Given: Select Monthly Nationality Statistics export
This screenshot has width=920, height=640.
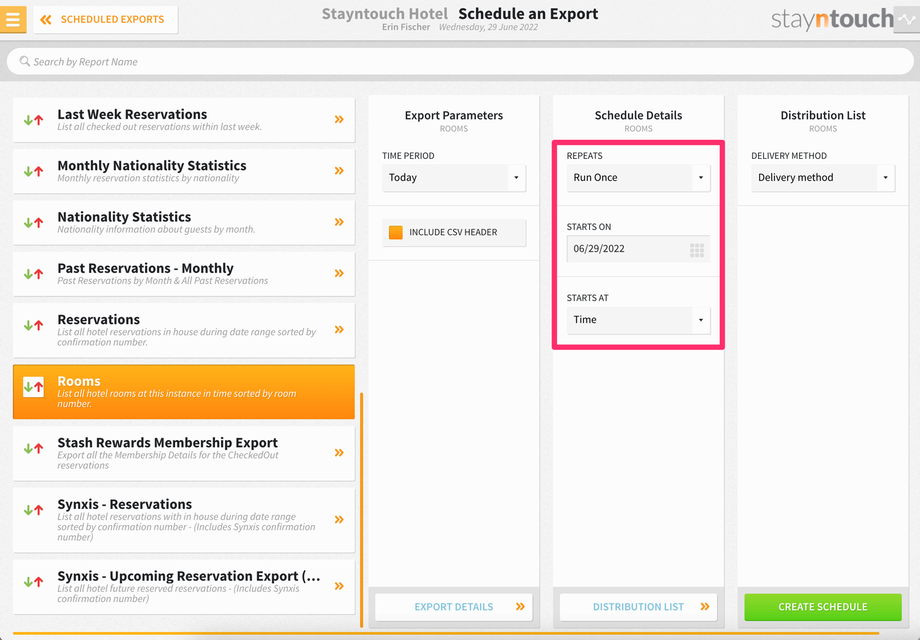Looking at the screenshot, I should point(184,171).
